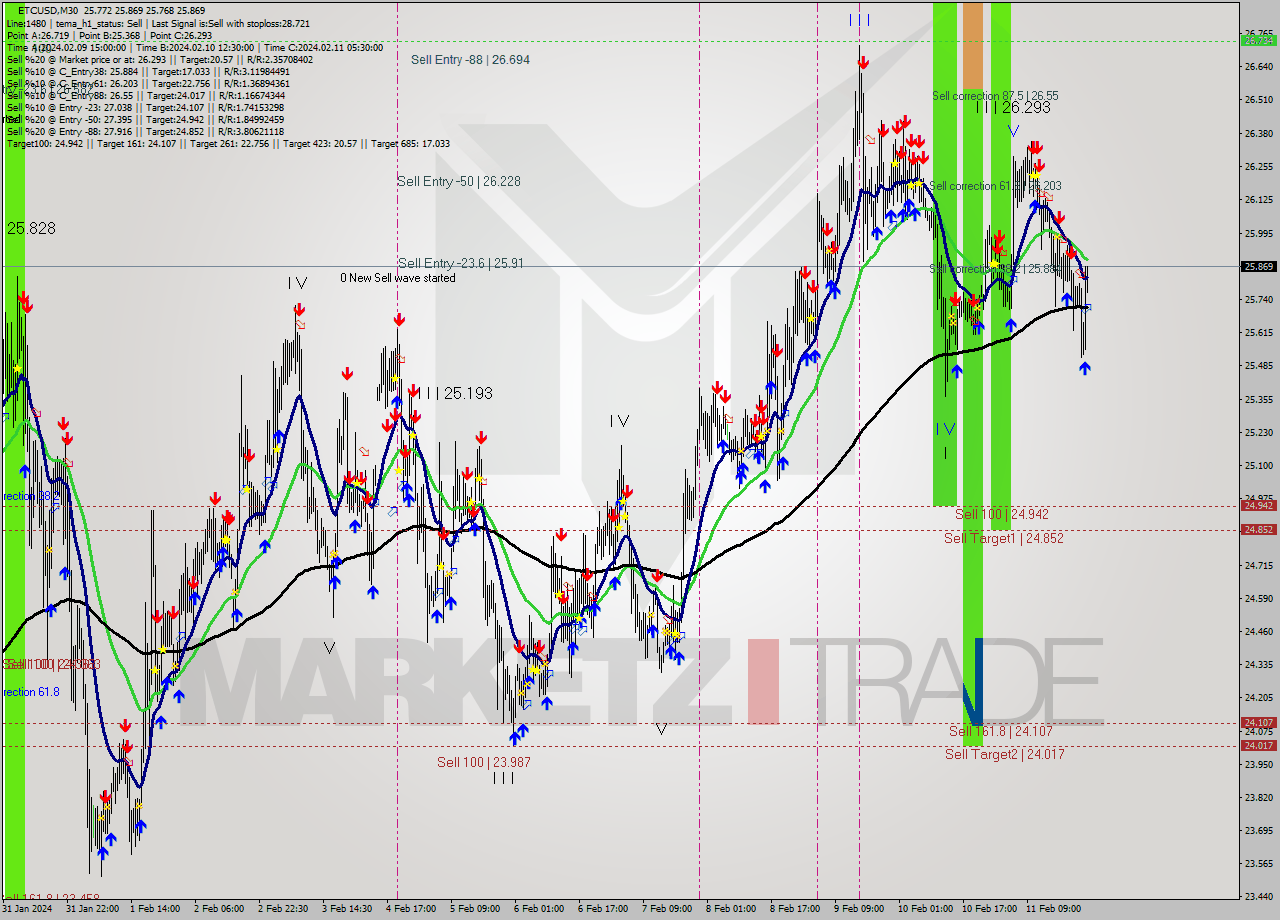
Task: Click the red 24.017 price tag on axis
Action: [1258, 746]
